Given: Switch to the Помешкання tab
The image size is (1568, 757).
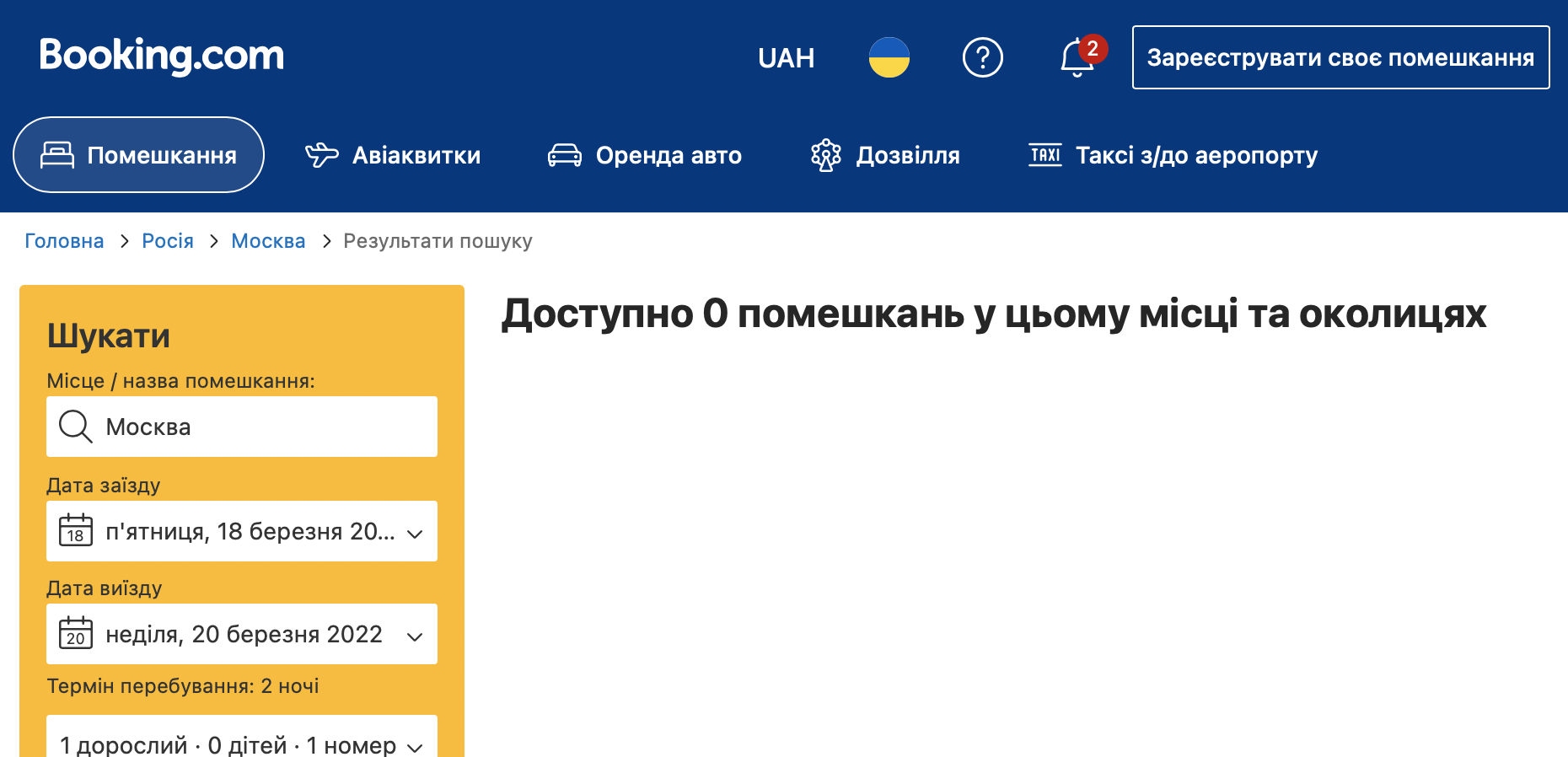Looking at the screenshot, I should coord(139,155).
